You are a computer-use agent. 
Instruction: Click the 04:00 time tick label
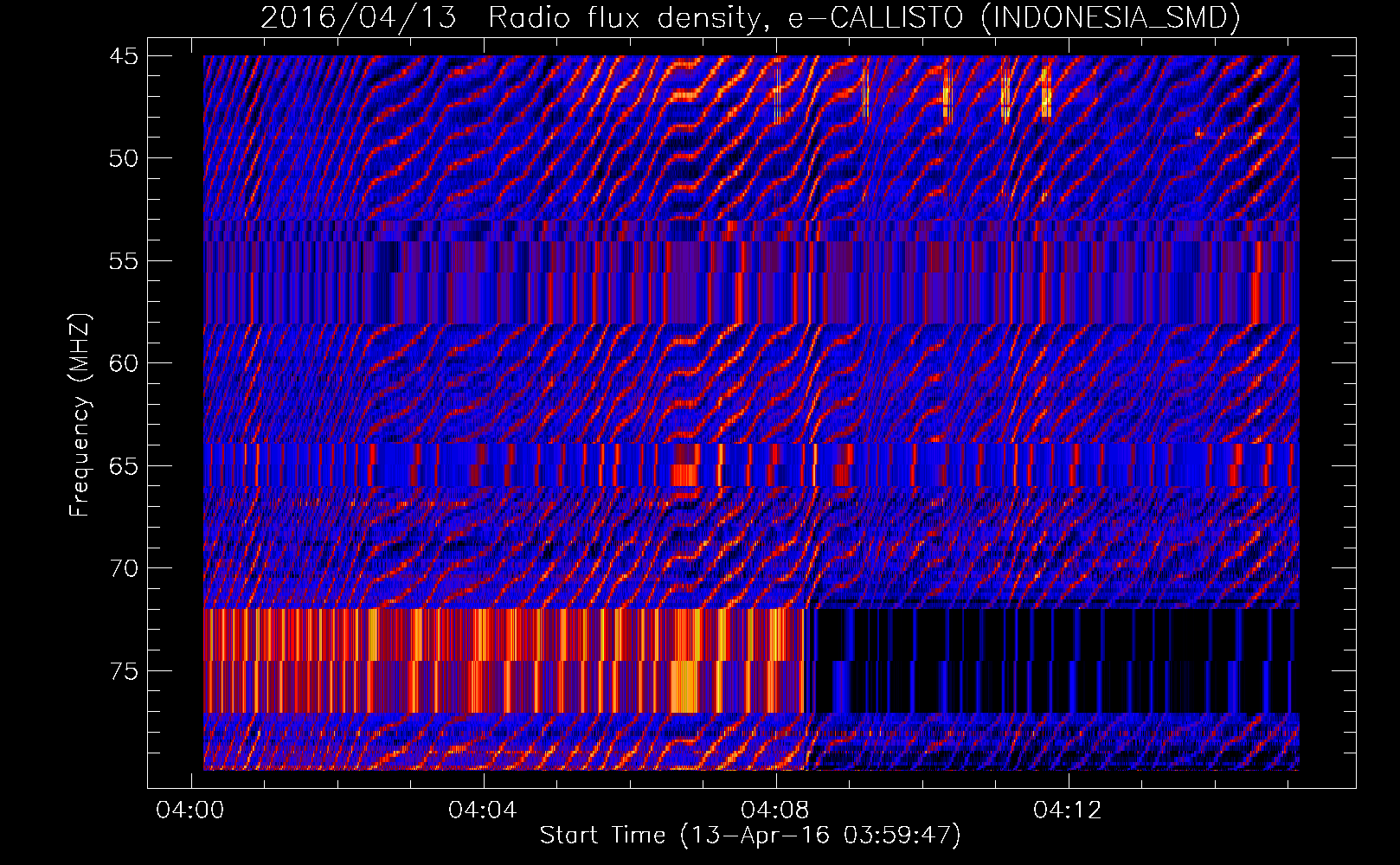click(189, 811)
